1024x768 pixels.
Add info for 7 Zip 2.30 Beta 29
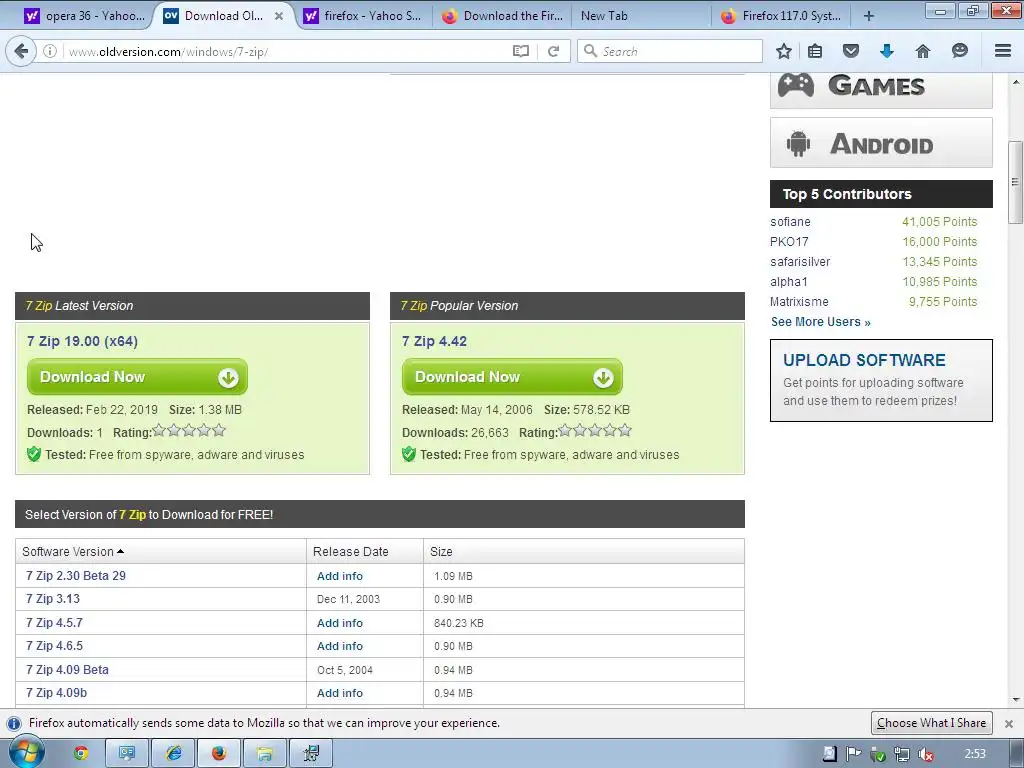[x=340, y=576]
